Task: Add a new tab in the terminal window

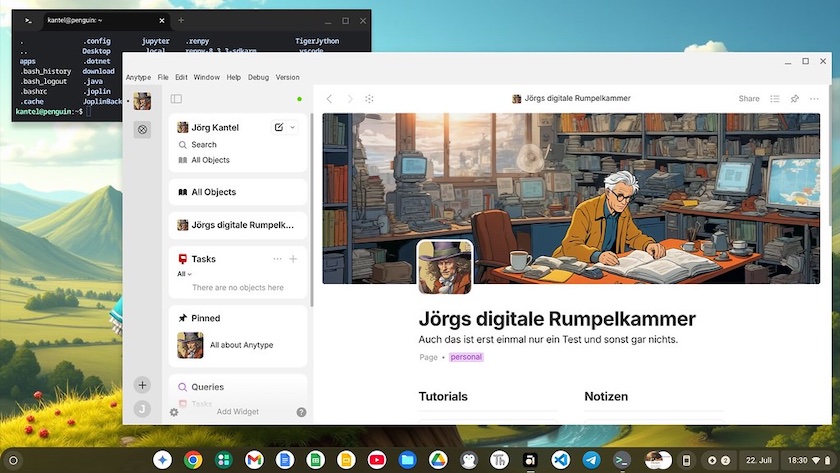Action: click(181, 20)
